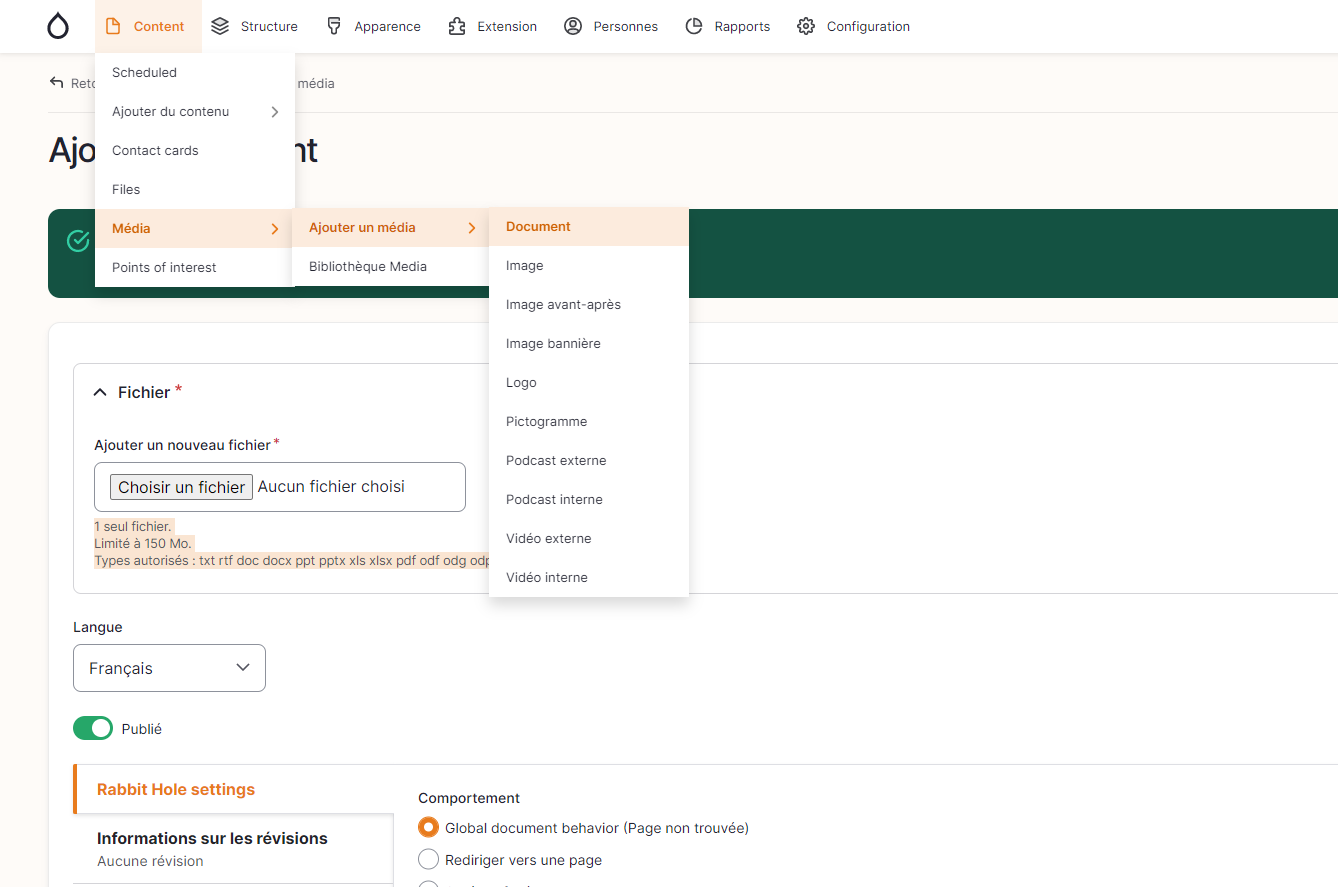Click the Rapports pie chart icon
Screen dimensions: 1338x887
(694, 27)
